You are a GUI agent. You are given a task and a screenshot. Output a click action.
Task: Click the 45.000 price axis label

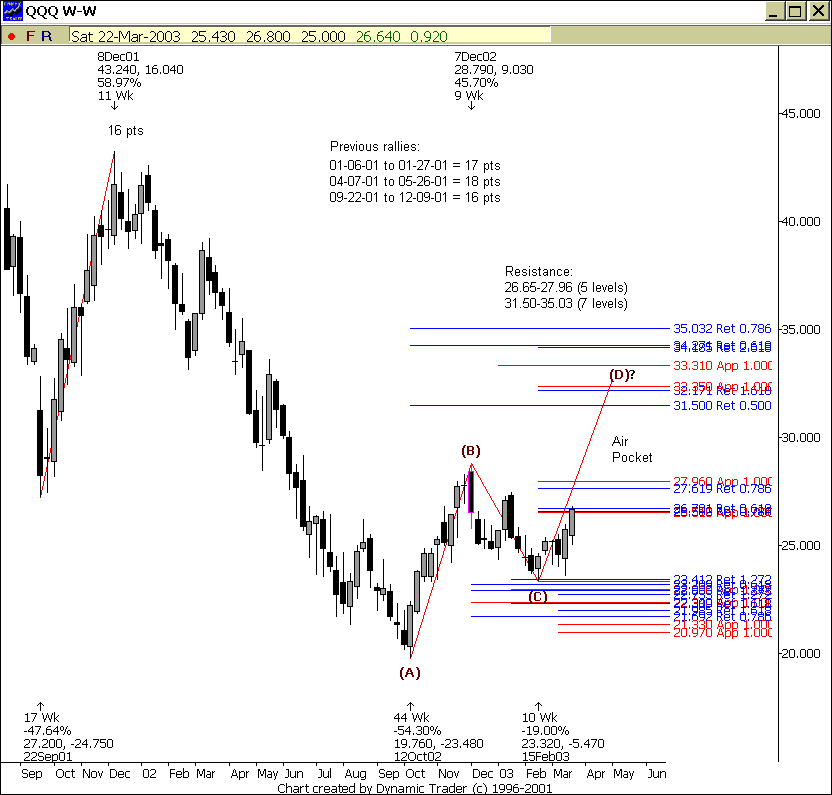tap(800, 114)
